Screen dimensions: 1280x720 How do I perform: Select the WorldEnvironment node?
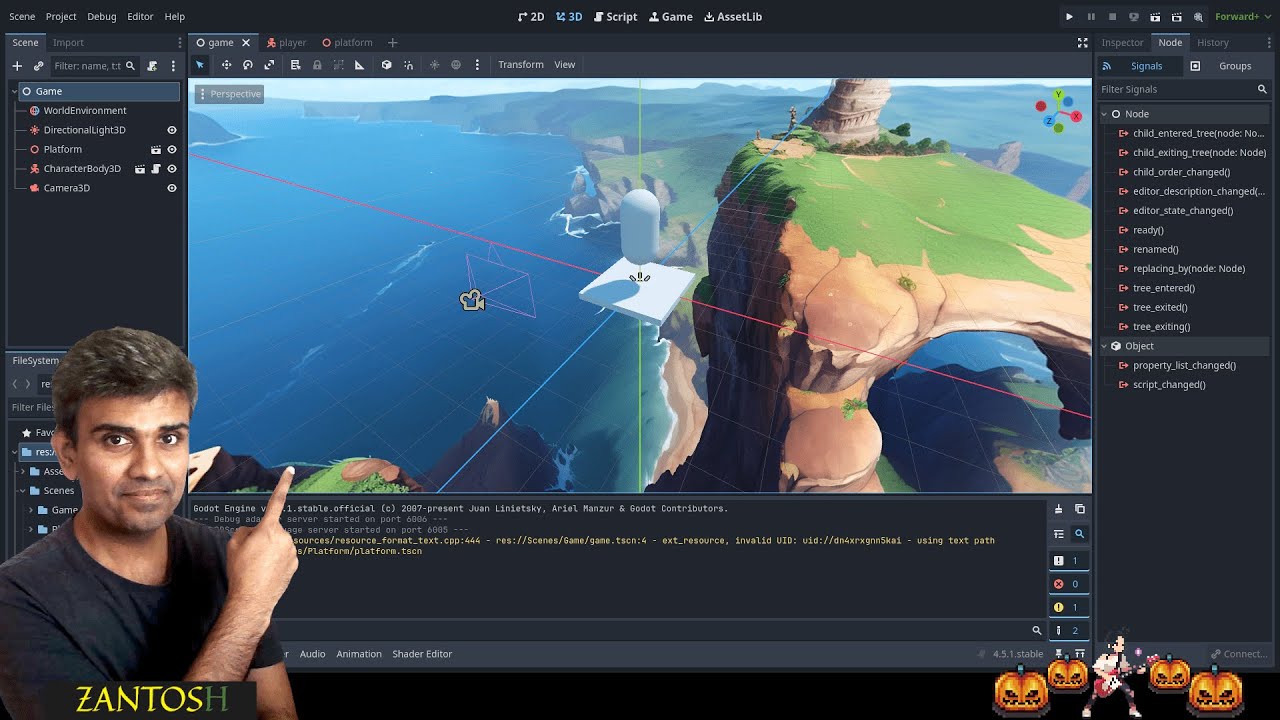84,111
